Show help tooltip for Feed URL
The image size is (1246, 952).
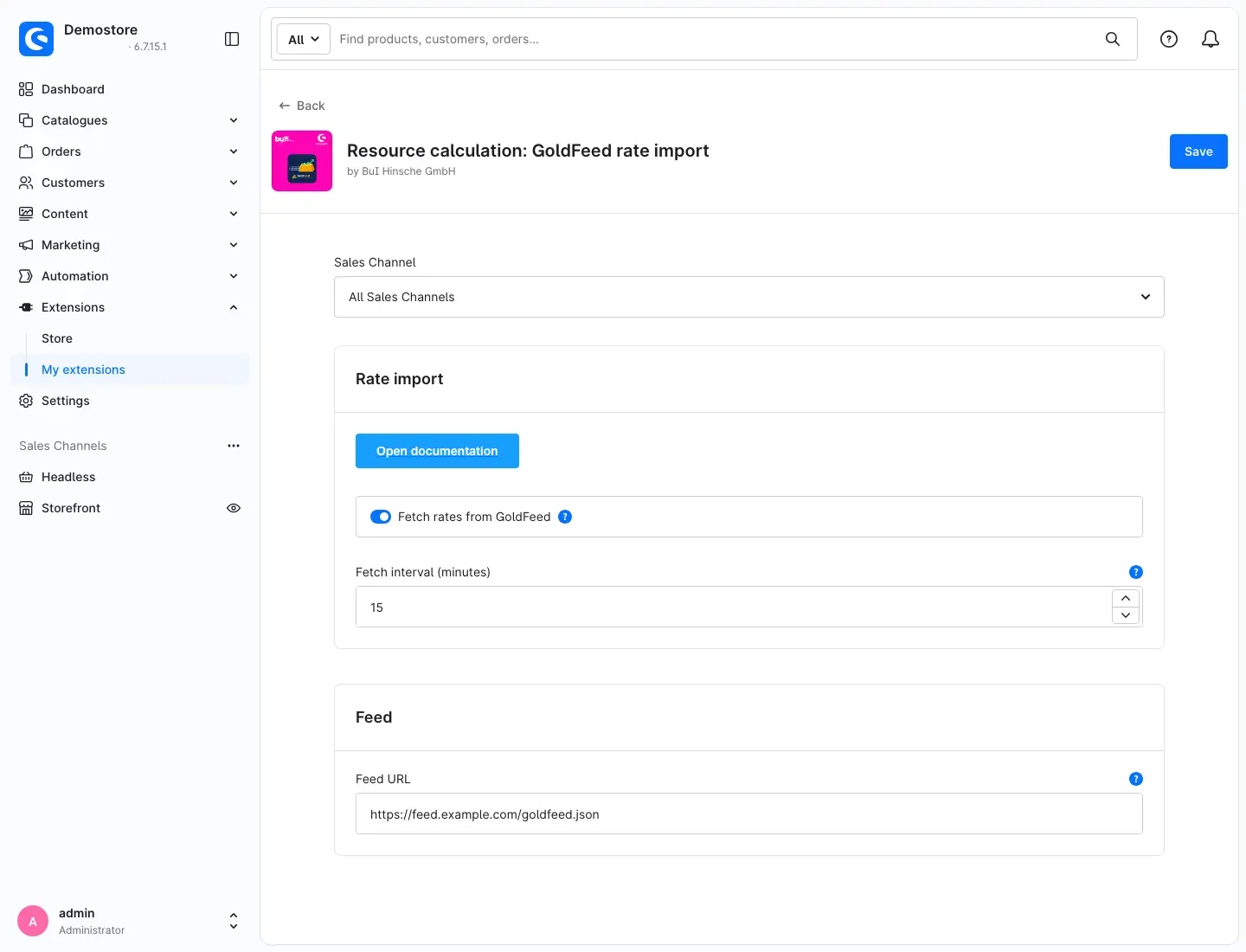pyautogui.click(x=1136, y=779)
